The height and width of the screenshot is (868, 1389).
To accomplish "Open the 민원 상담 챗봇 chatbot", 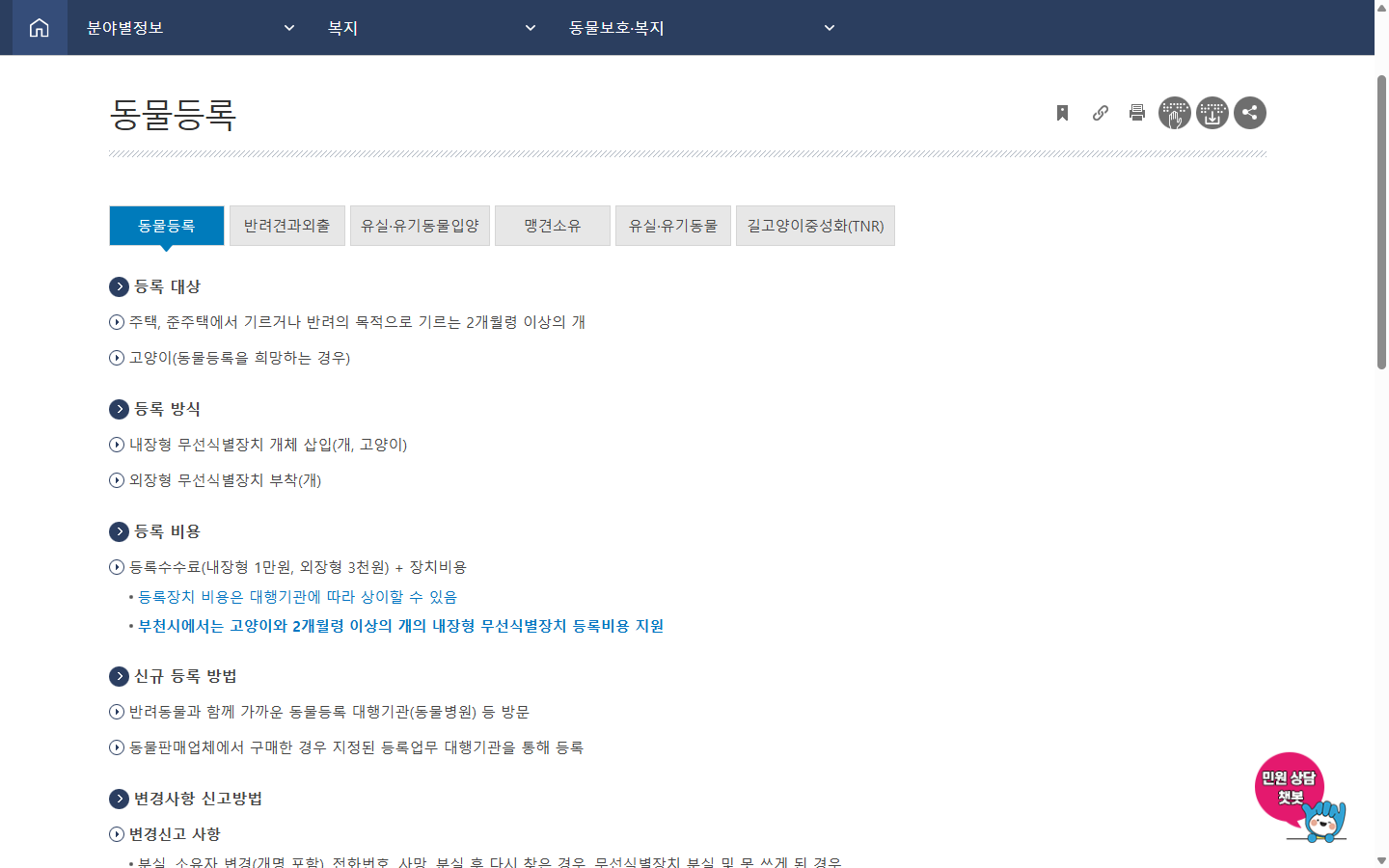I will click(1299, 797).
